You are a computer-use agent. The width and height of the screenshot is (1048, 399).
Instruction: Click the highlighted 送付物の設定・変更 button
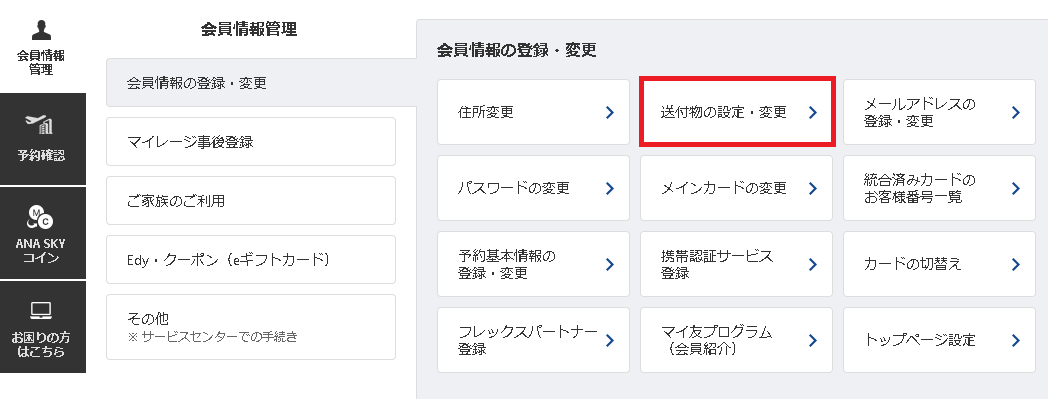[737, 112]
